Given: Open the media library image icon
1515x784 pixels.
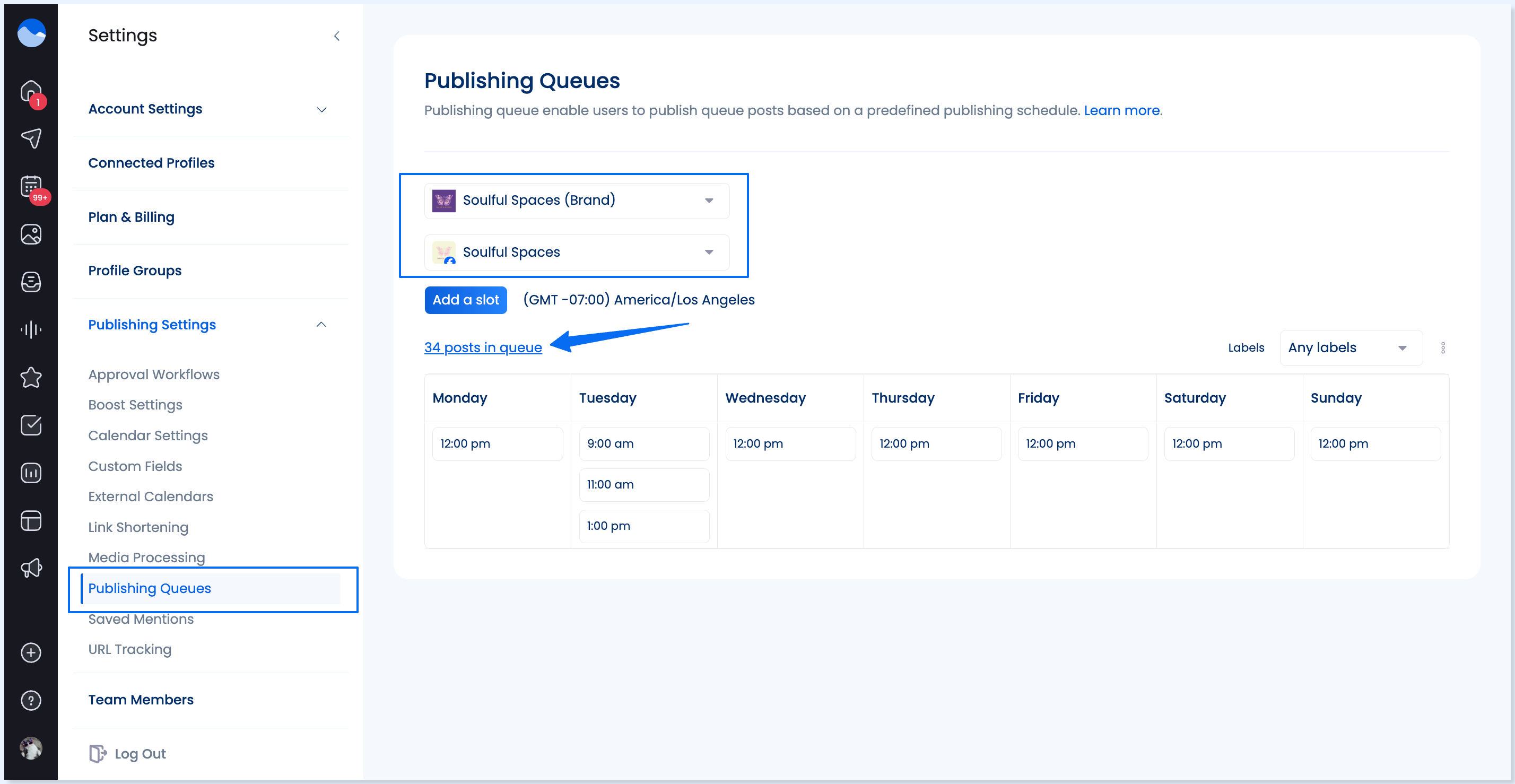Looking at the screenshot, I should tap(31, 234).
